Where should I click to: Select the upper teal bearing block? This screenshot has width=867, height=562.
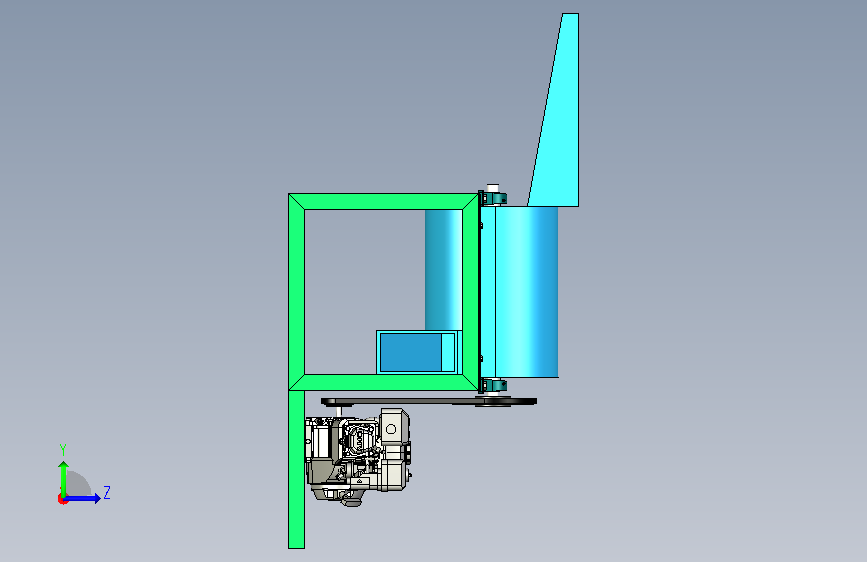493,198
